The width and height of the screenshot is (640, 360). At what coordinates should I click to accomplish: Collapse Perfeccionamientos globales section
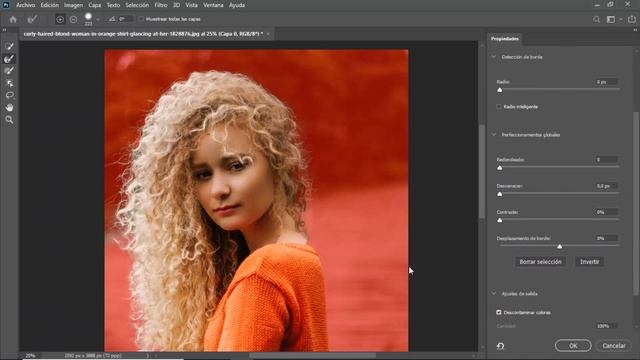(494, 135)
